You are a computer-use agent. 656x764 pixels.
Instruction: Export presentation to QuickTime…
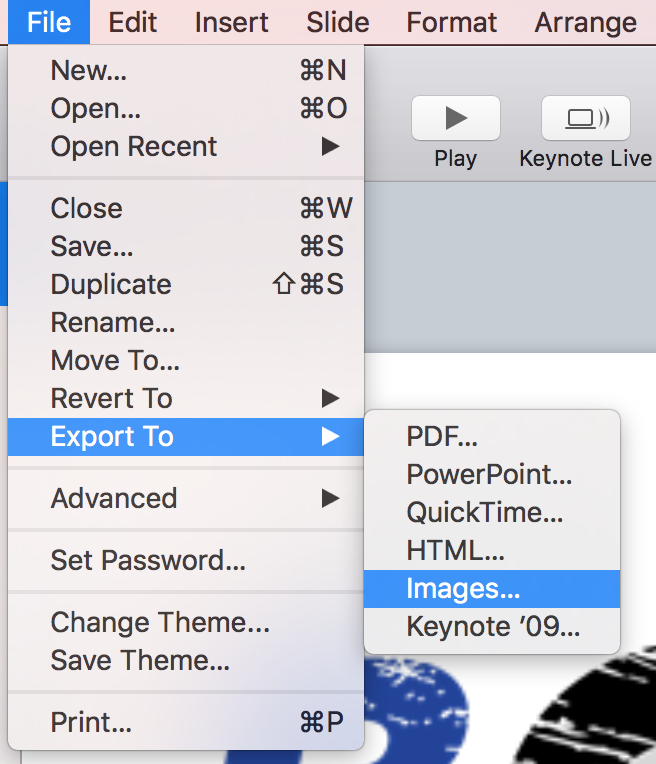(x=492, y=513)
